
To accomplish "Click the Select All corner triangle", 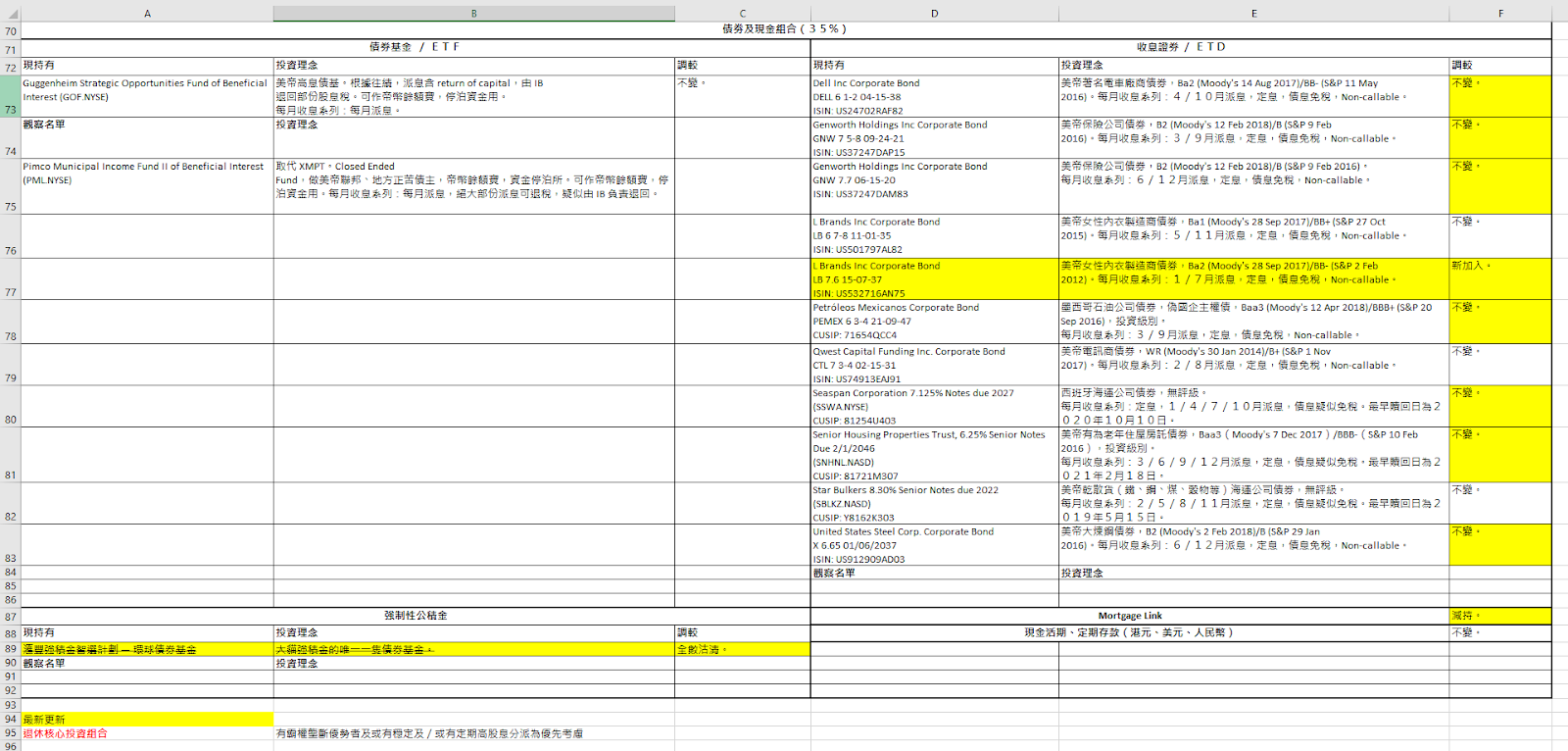I will (x=10, y=14).
